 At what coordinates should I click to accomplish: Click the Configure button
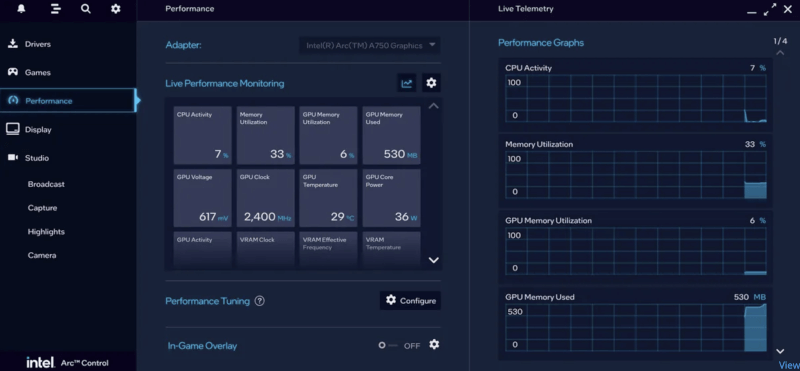click(410, 301)
